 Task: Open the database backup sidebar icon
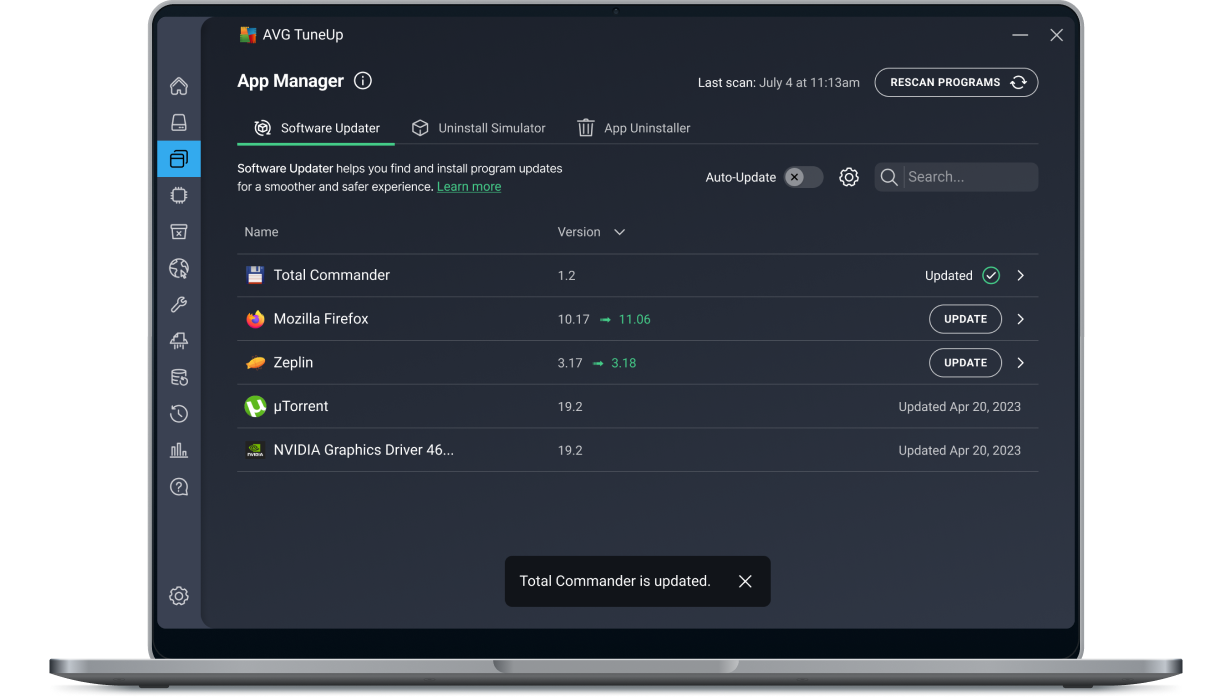click(179, 377)
